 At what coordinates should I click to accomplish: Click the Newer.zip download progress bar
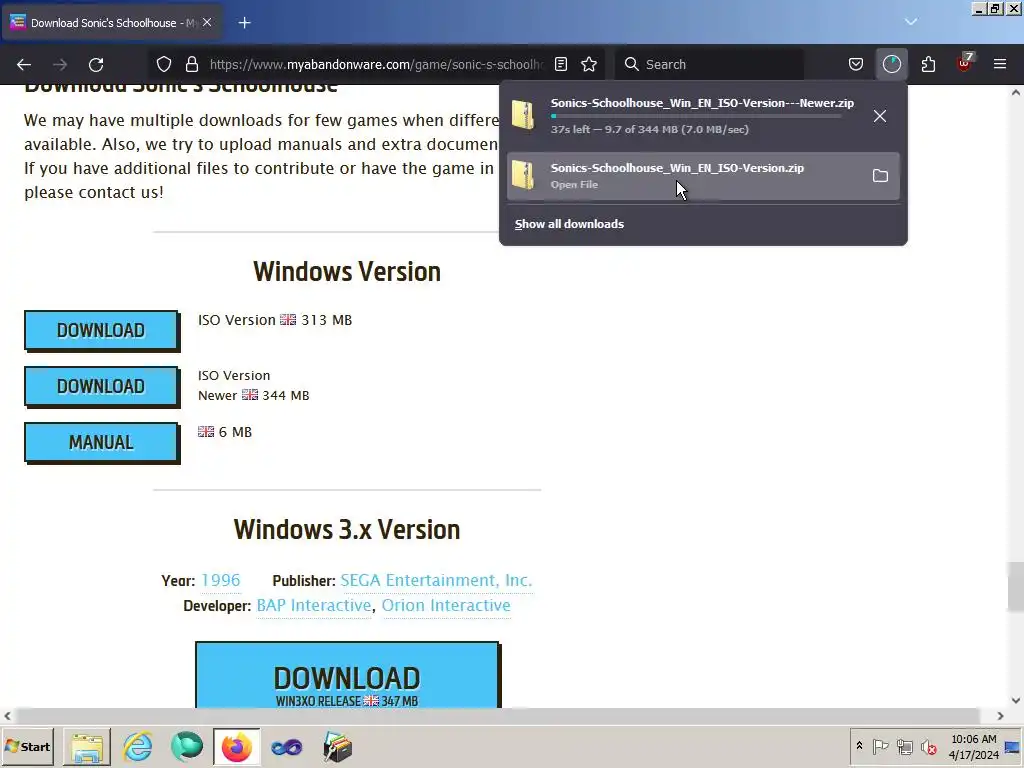[696, 116]
